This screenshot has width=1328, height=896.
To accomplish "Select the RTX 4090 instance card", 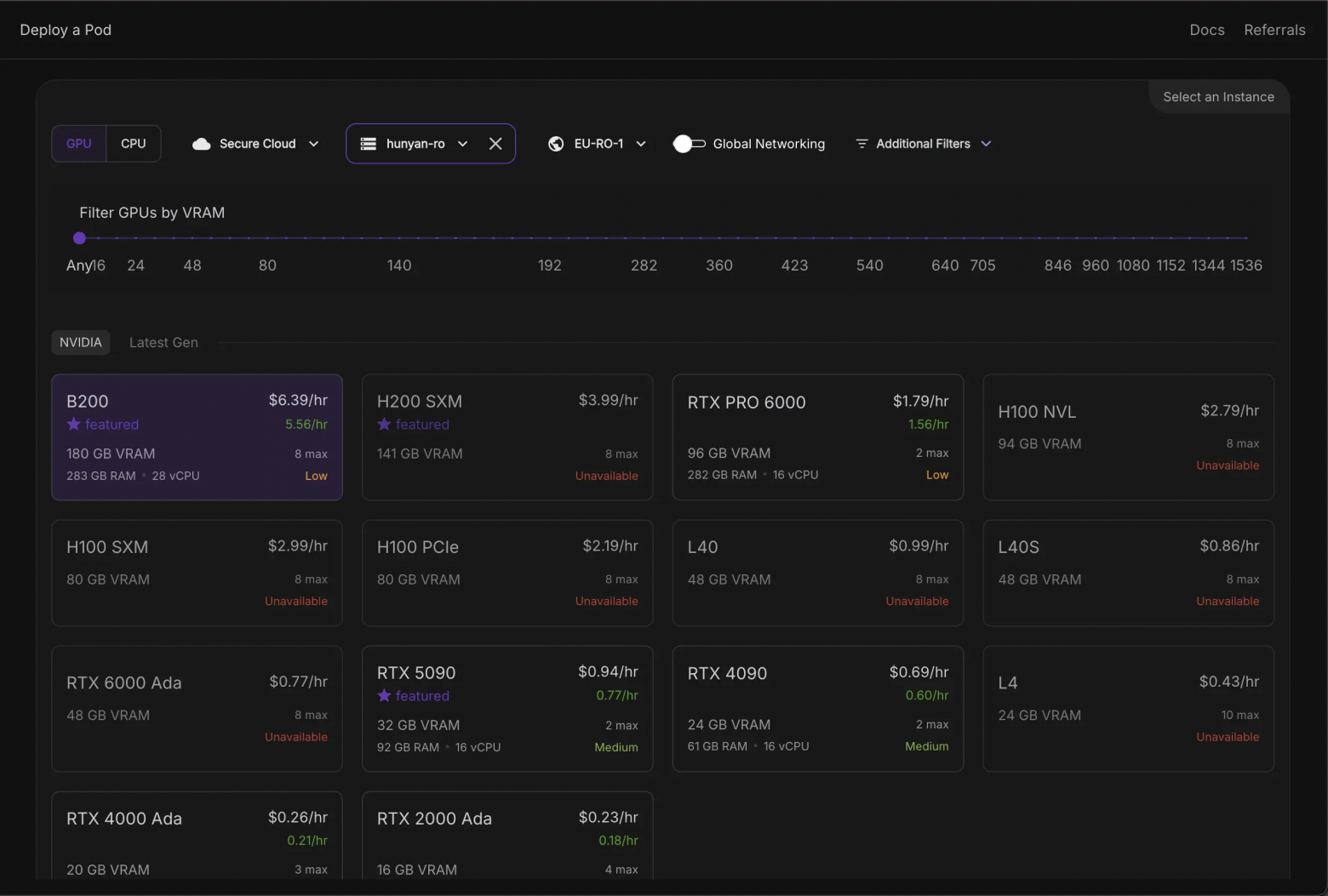I will point(817,709).
